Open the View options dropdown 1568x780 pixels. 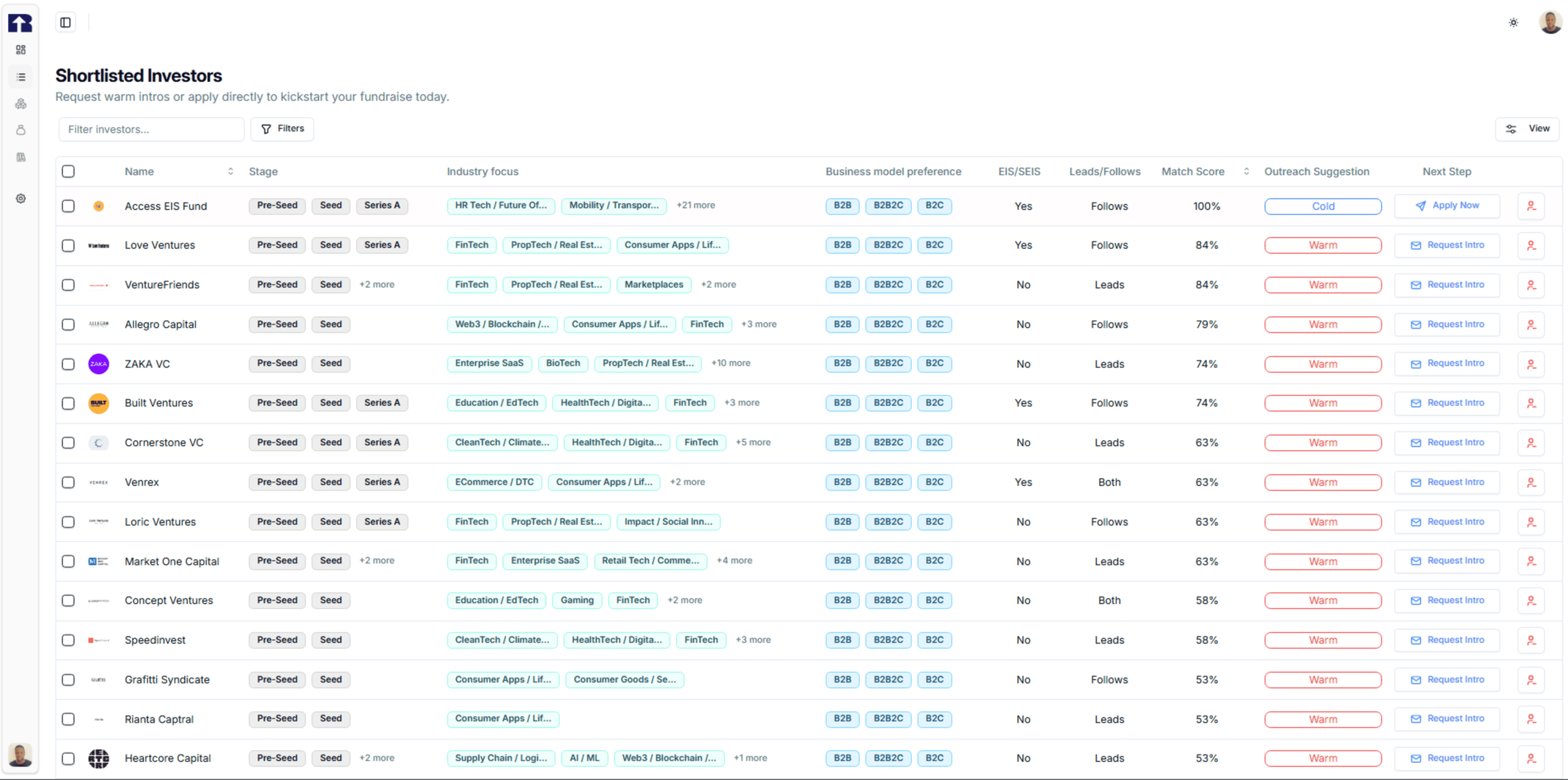(1527, 128)
